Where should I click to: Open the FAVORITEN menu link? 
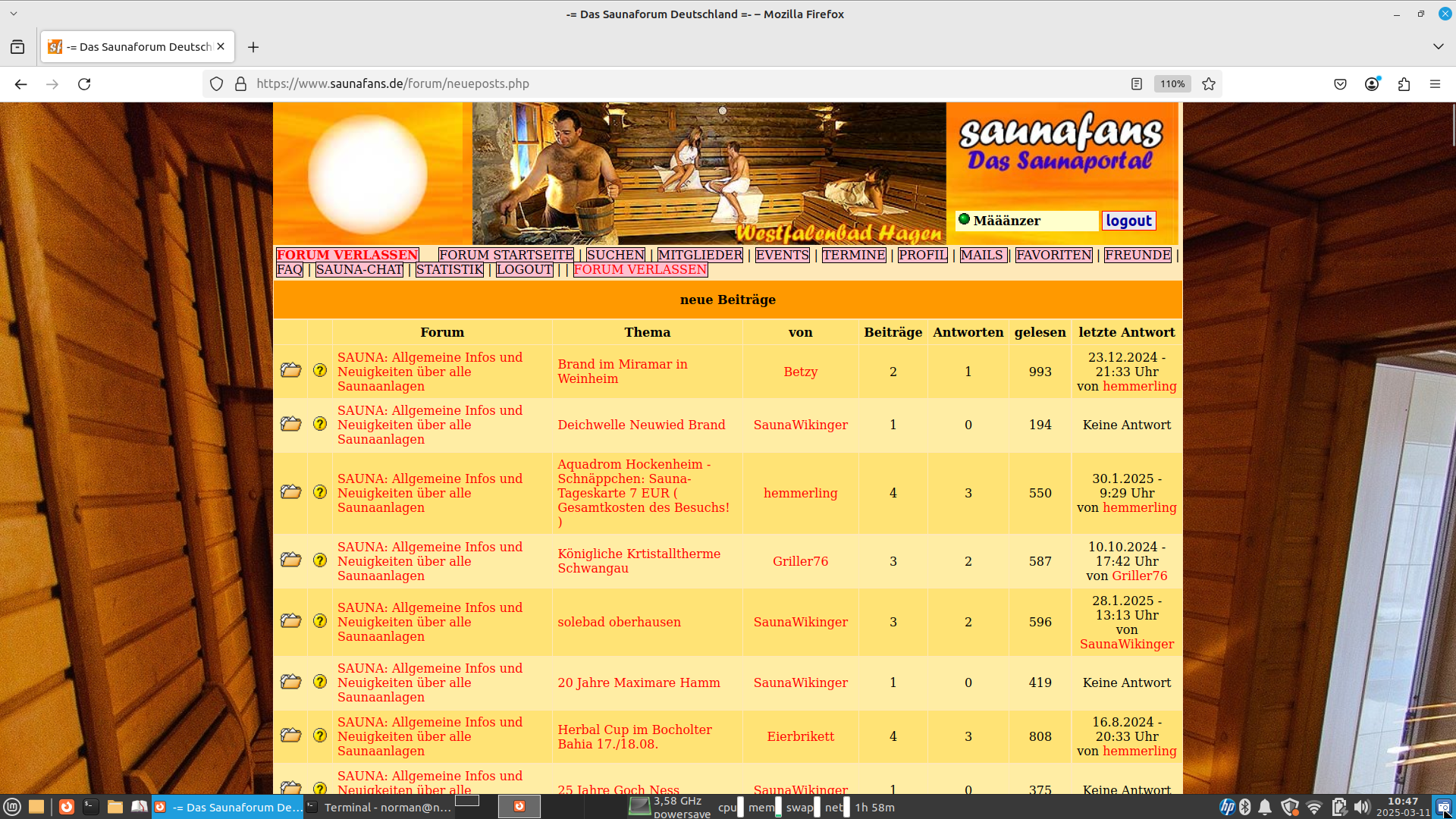click(x=1054, y=255)
